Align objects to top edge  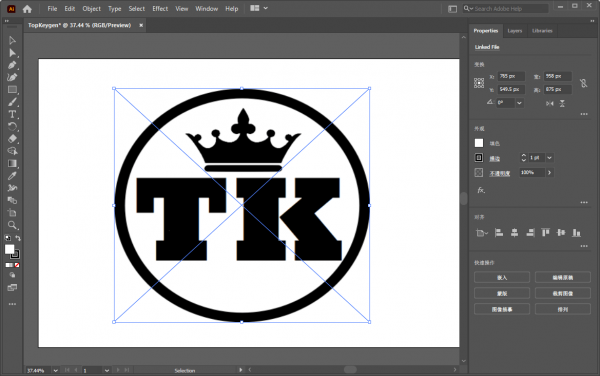[546, 233]
